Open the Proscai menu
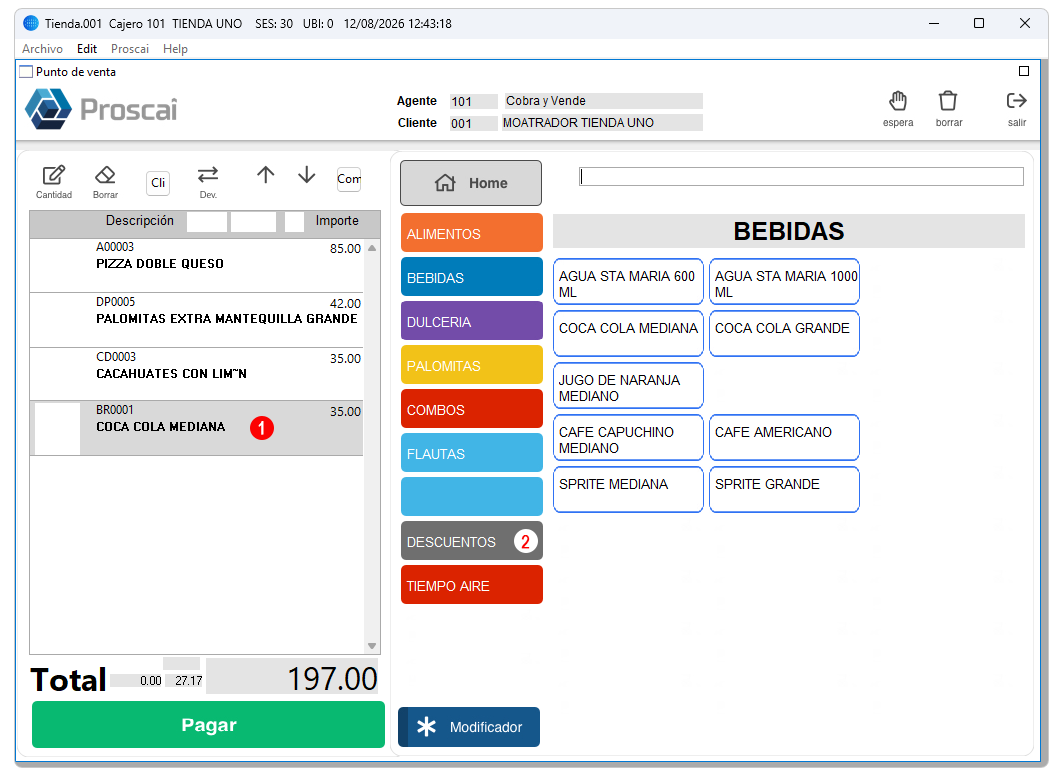 [130, 49]
